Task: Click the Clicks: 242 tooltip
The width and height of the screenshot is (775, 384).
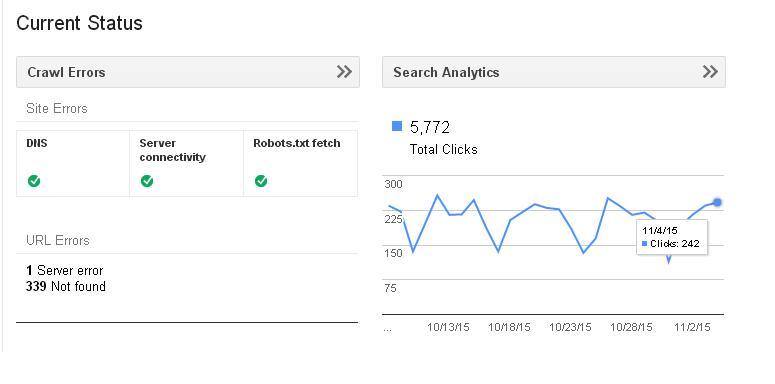Action: 672,237
